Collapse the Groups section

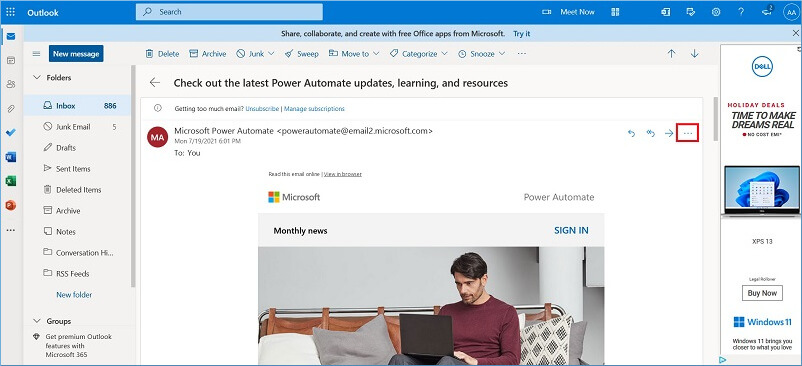pyautogui.click(x=36, y=321)
